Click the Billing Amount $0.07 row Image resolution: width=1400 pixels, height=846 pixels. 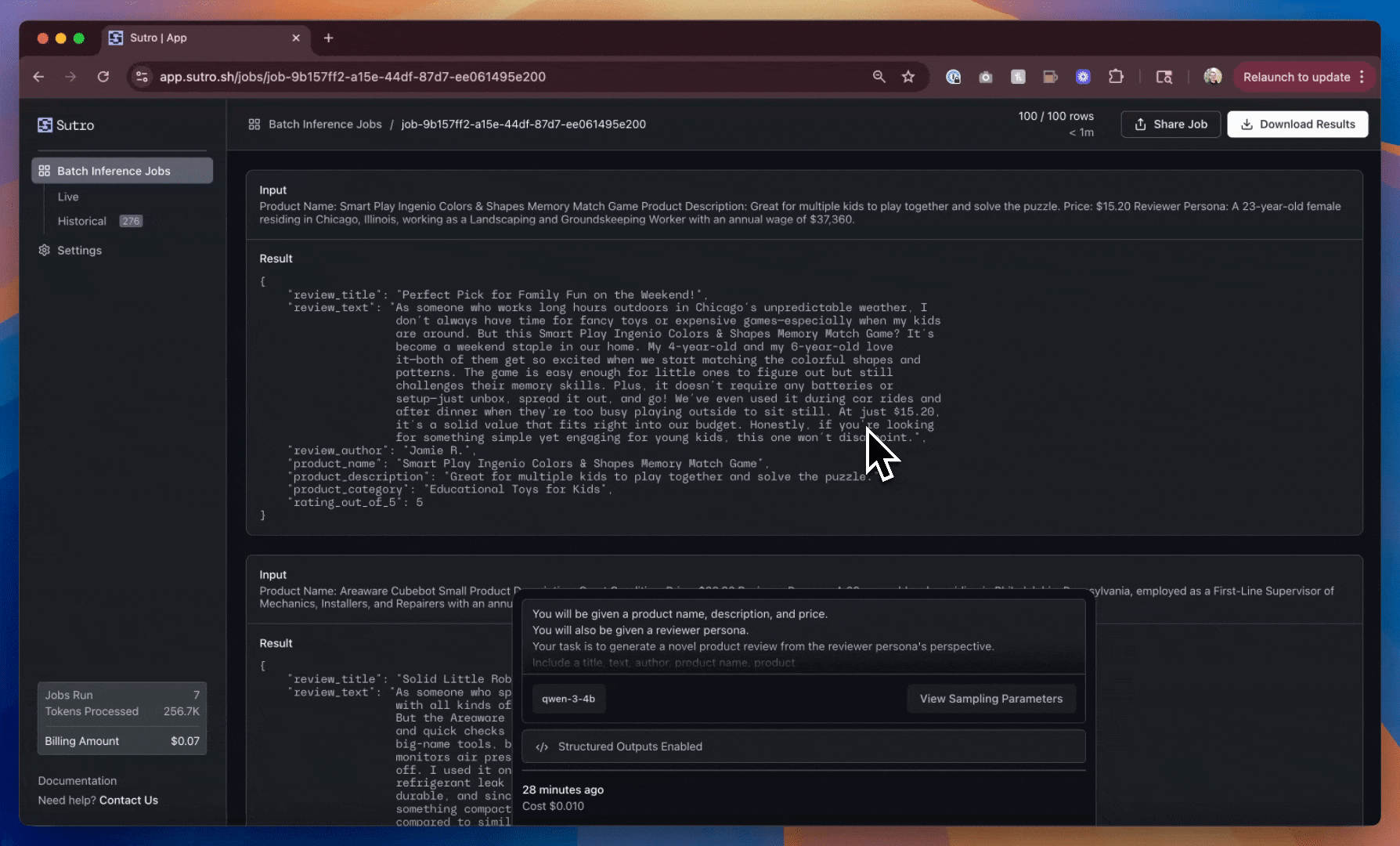[122, 741]
